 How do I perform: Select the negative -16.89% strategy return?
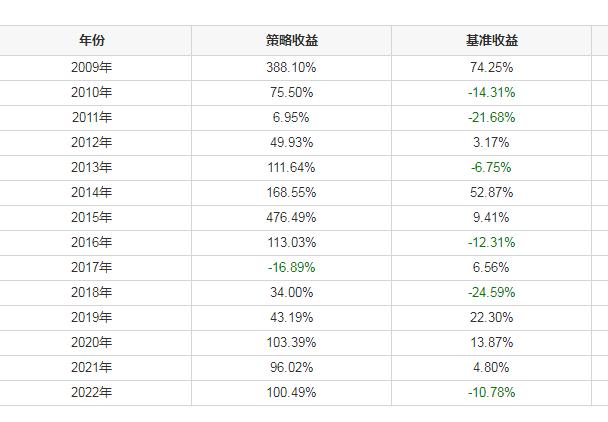[291, 267]
